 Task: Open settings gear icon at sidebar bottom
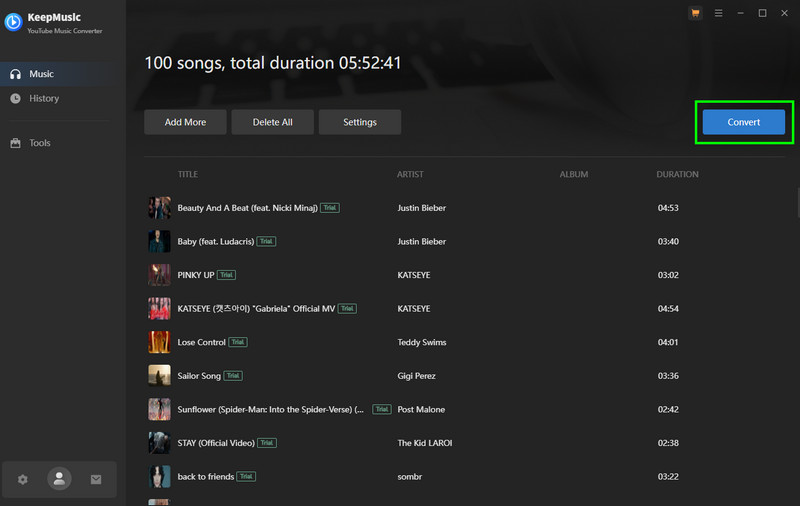22,479
